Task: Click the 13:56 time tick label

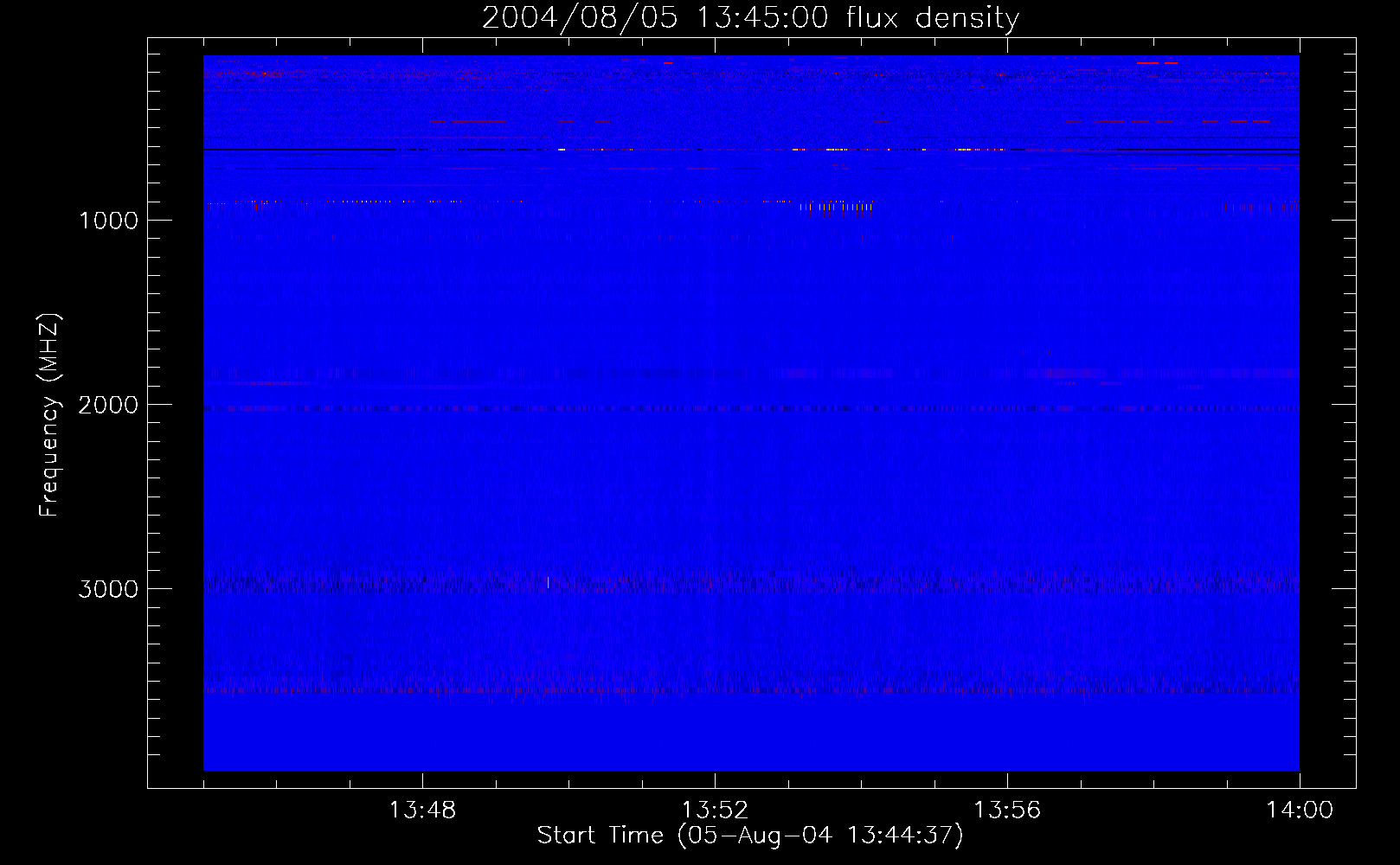Action: [x=1007, y=811]
